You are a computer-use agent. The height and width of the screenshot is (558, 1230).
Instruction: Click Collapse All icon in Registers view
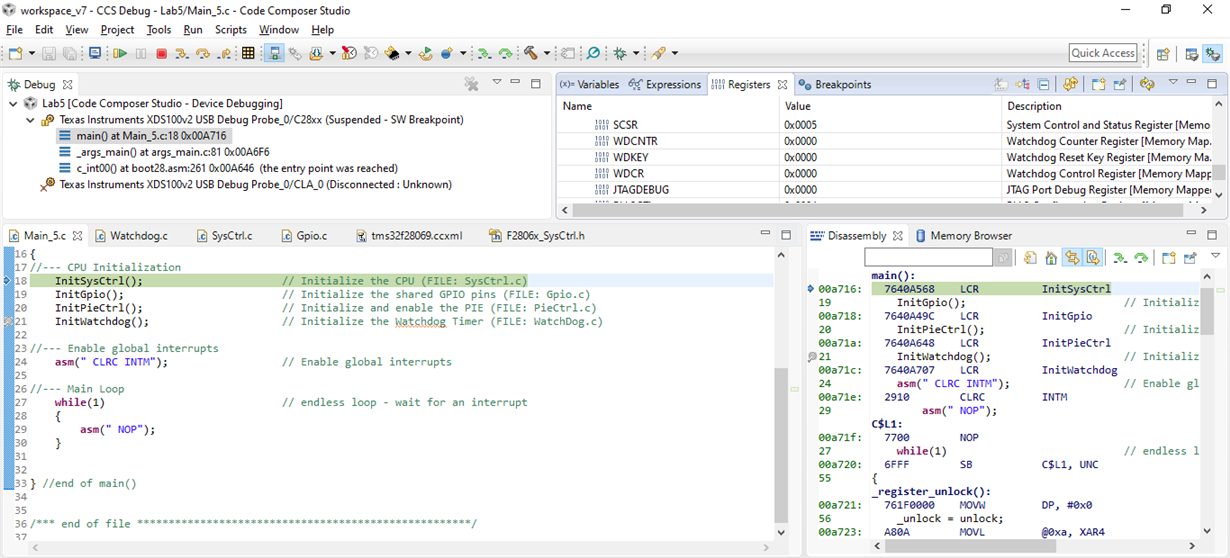coord(1043,85)
